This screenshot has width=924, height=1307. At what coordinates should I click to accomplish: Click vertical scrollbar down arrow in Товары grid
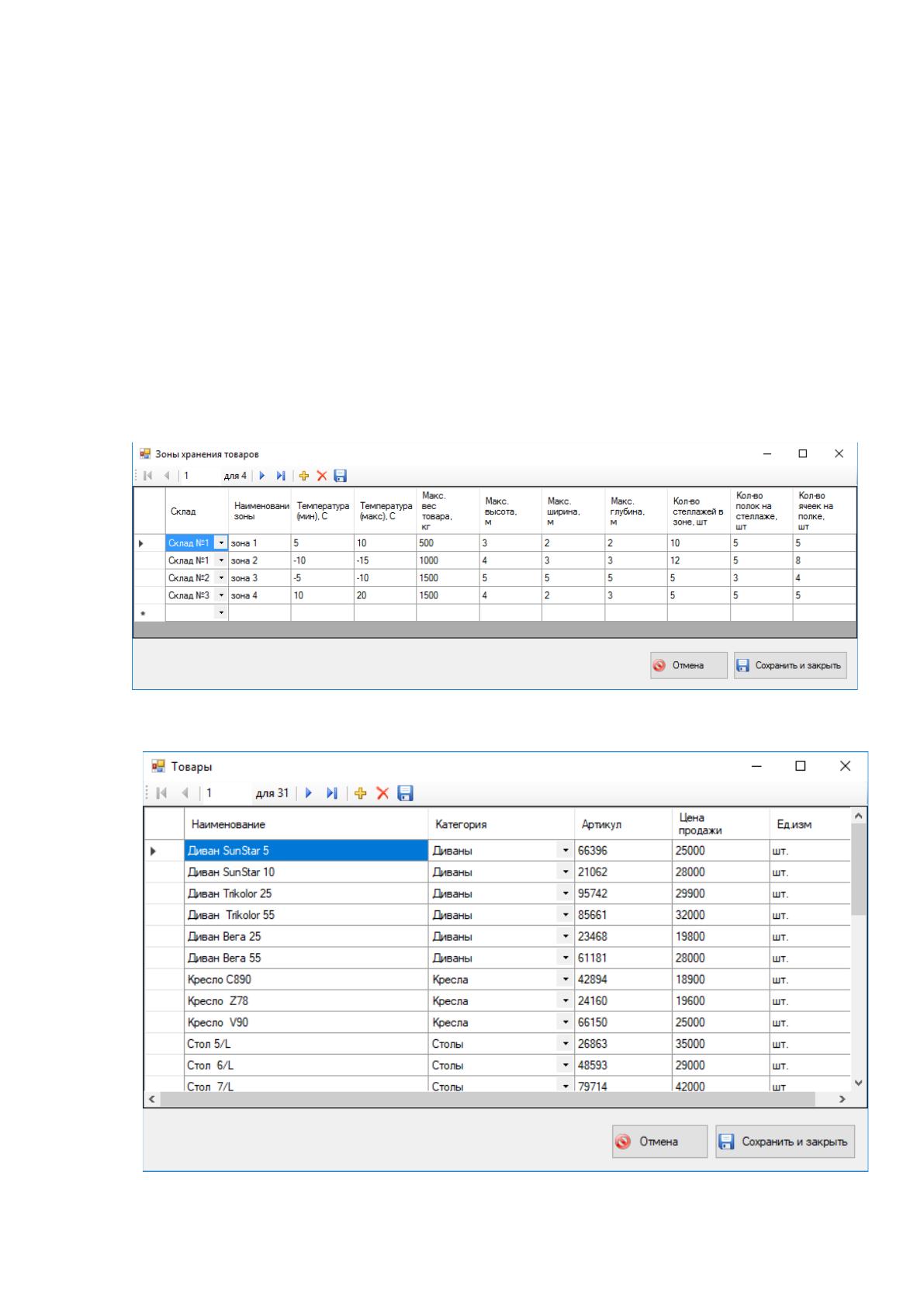point(858,1083)
